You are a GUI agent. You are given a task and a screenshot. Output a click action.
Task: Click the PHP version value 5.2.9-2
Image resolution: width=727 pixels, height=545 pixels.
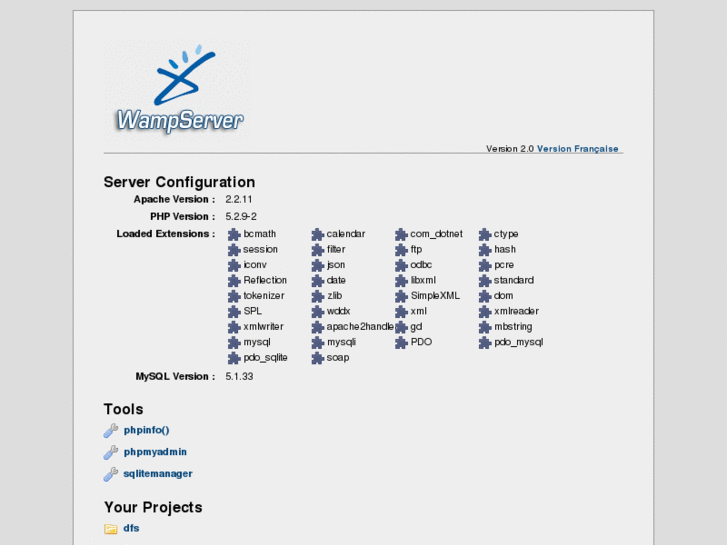pyautogui.click(x=241, y=217)
